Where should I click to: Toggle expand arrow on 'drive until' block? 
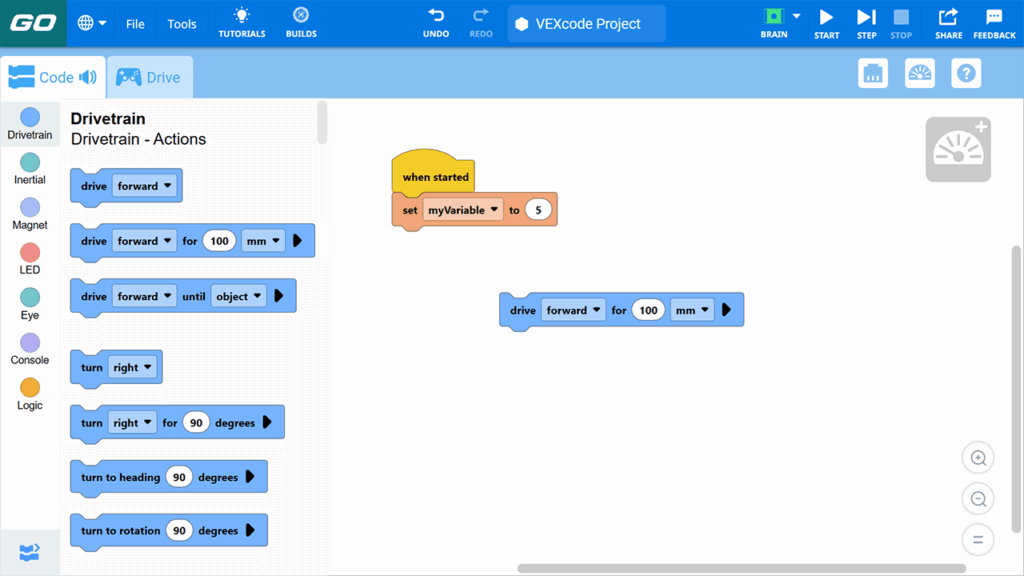(279, 296)
